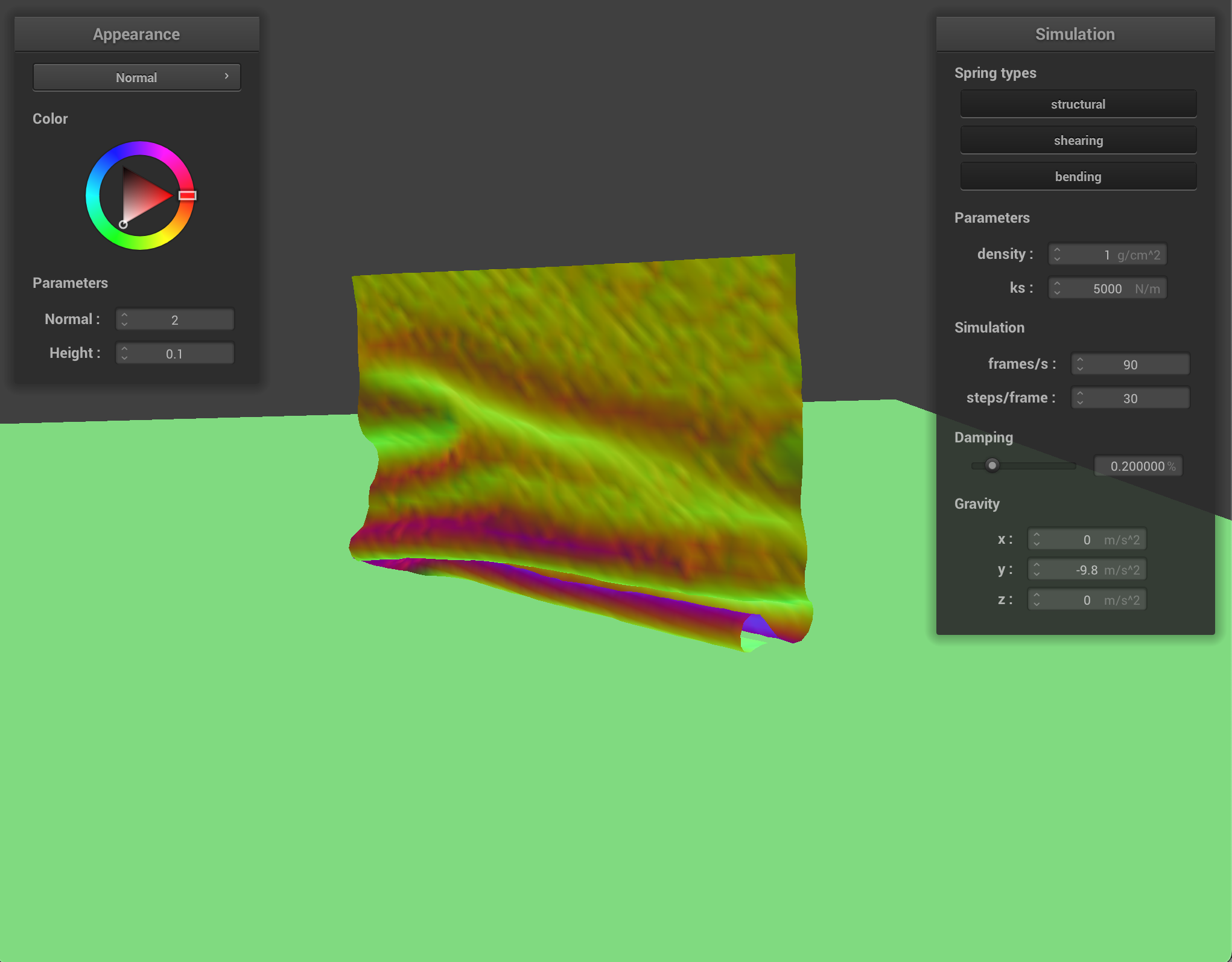Click the Height value field
This screenshot has height=962, width=1232.
(x=175, y=353)
